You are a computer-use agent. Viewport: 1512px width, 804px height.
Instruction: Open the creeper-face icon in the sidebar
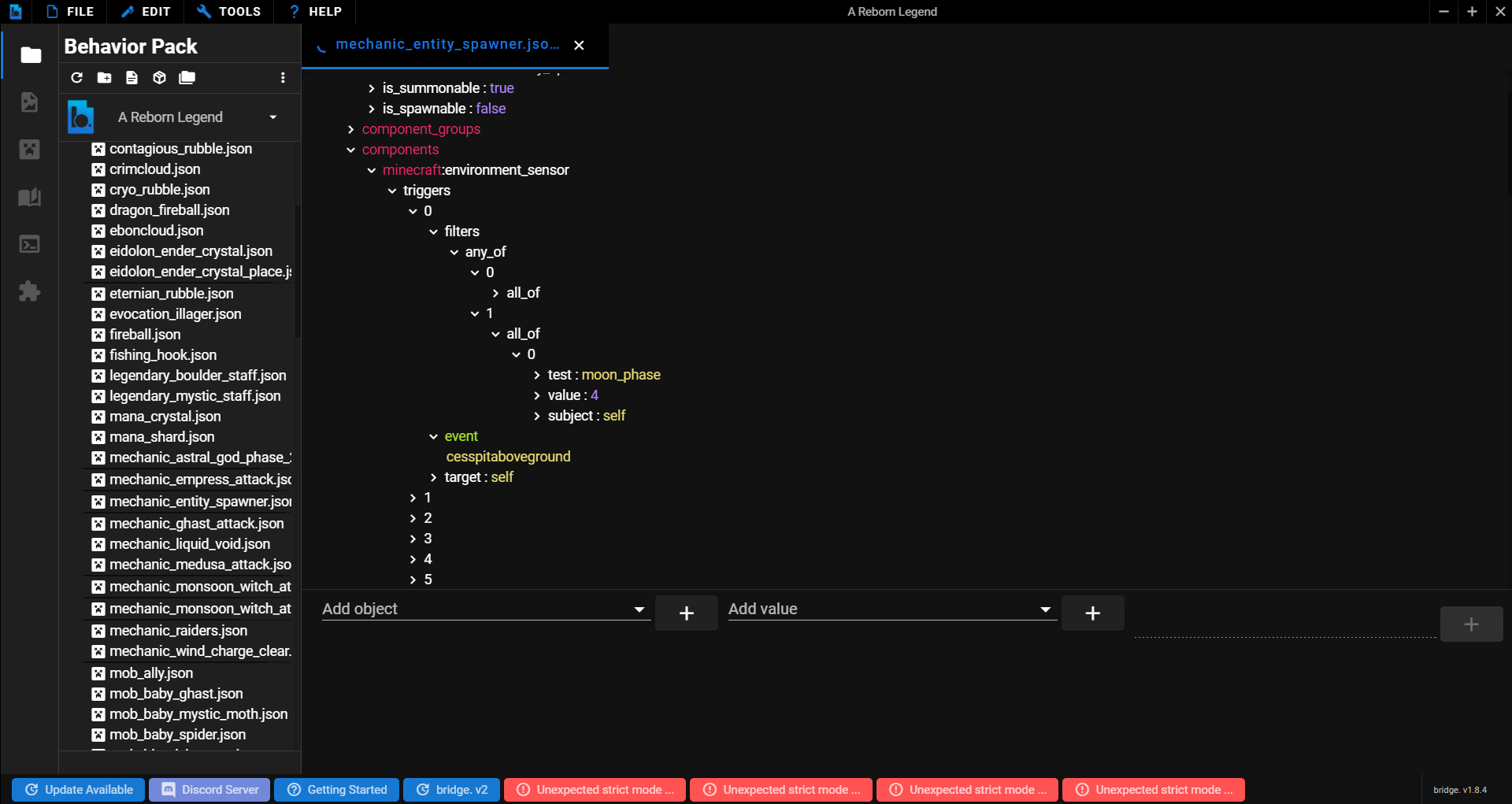pos(29,150)
